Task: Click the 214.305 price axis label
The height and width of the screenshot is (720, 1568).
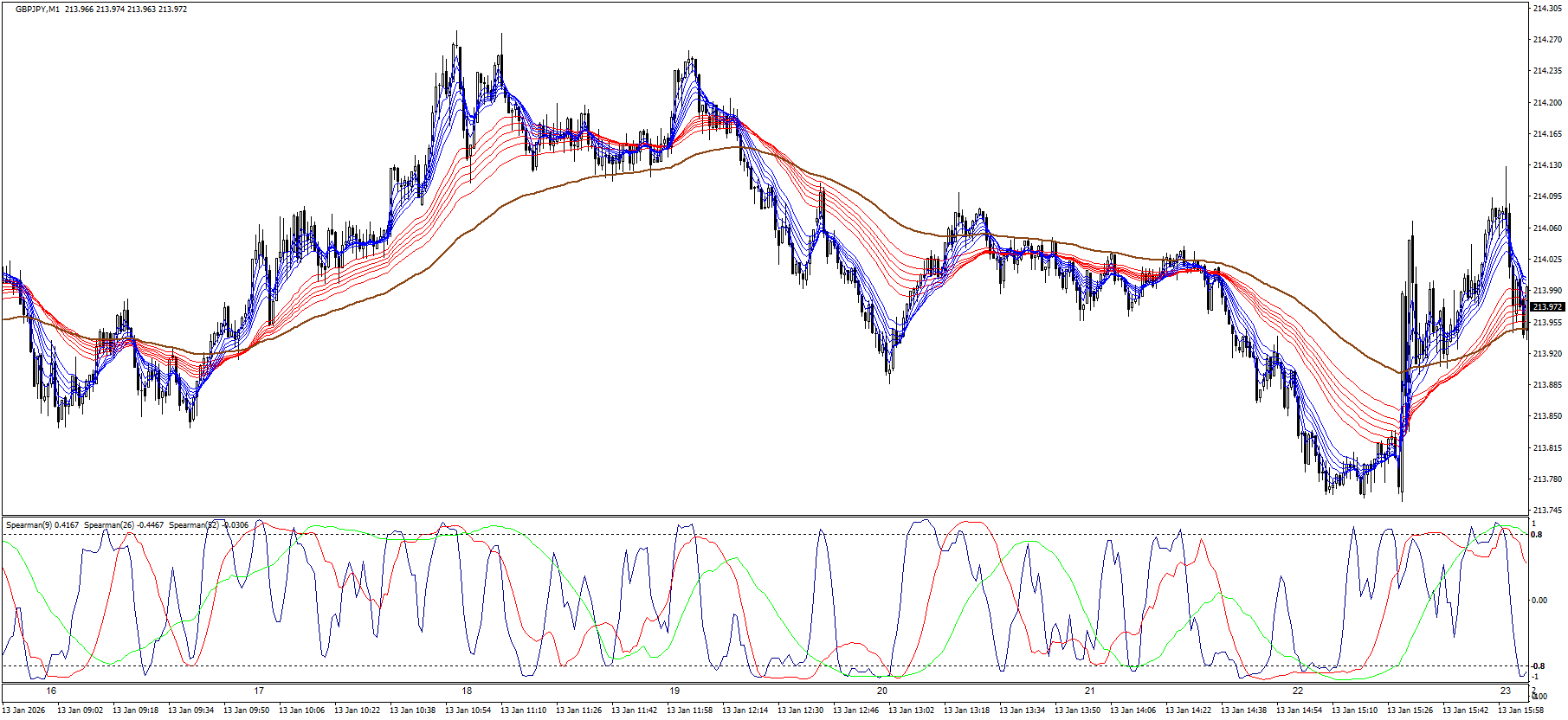Action: 1546,9
